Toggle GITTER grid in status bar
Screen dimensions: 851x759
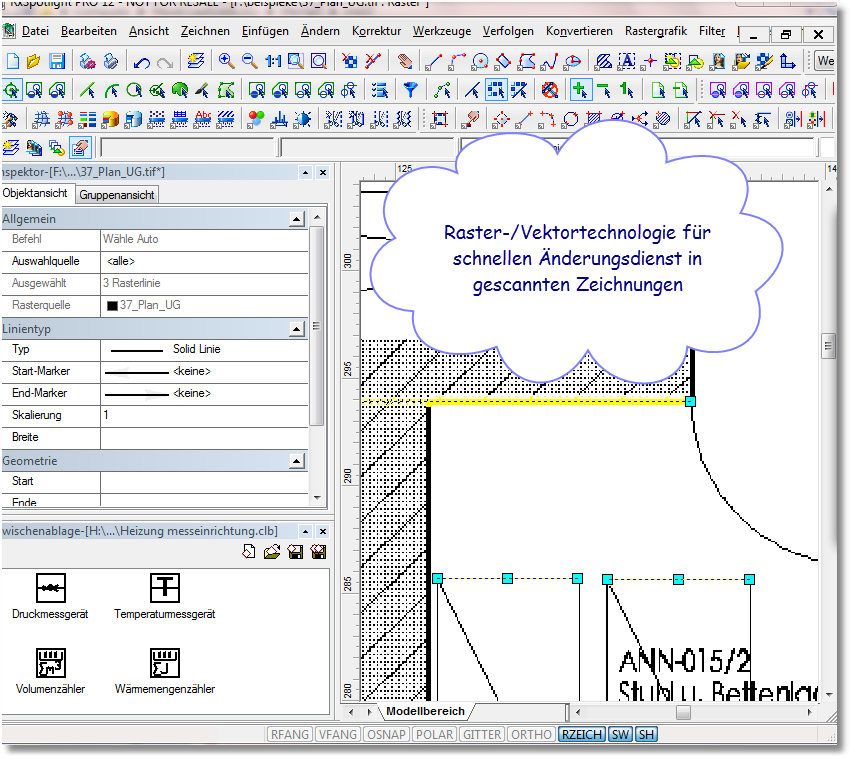[x=482, y=734]
